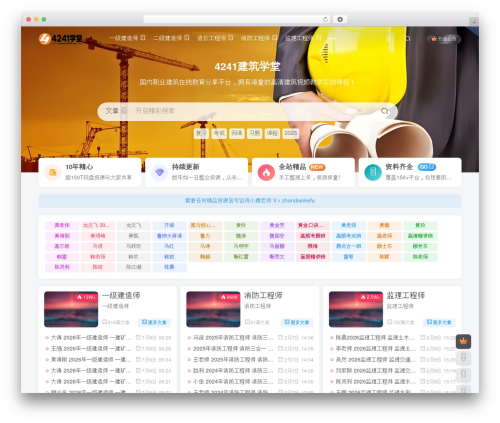Click the 消防工程师 card heading
Image resolution: width=500 pixels, height=423 pixels.
263,295
